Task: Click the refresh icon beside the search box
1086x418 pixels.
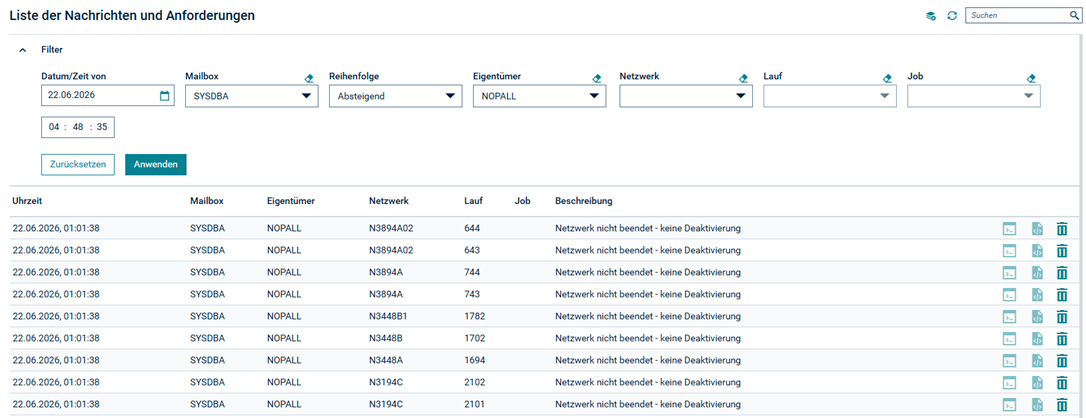Action: (952, 15)
